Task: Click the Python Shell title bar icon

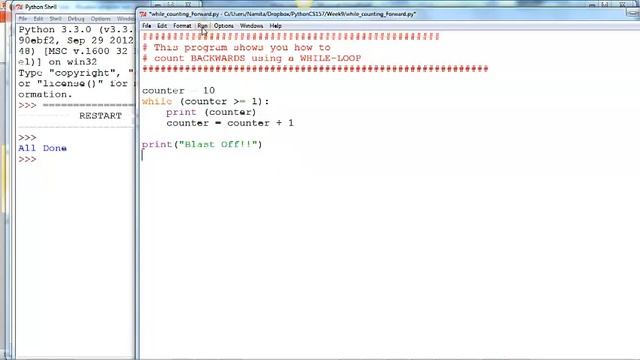Action: point(19,7)
